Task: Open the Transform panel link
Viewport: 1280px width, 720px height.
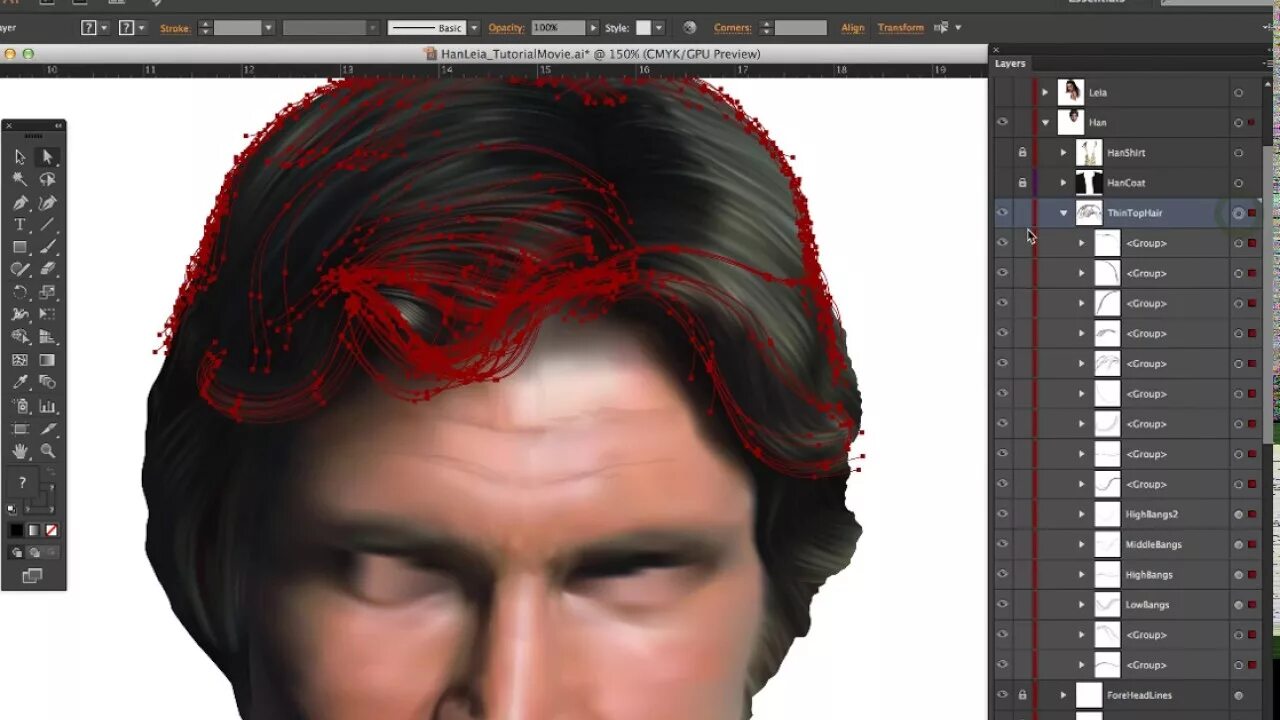Action: (901, 28)
